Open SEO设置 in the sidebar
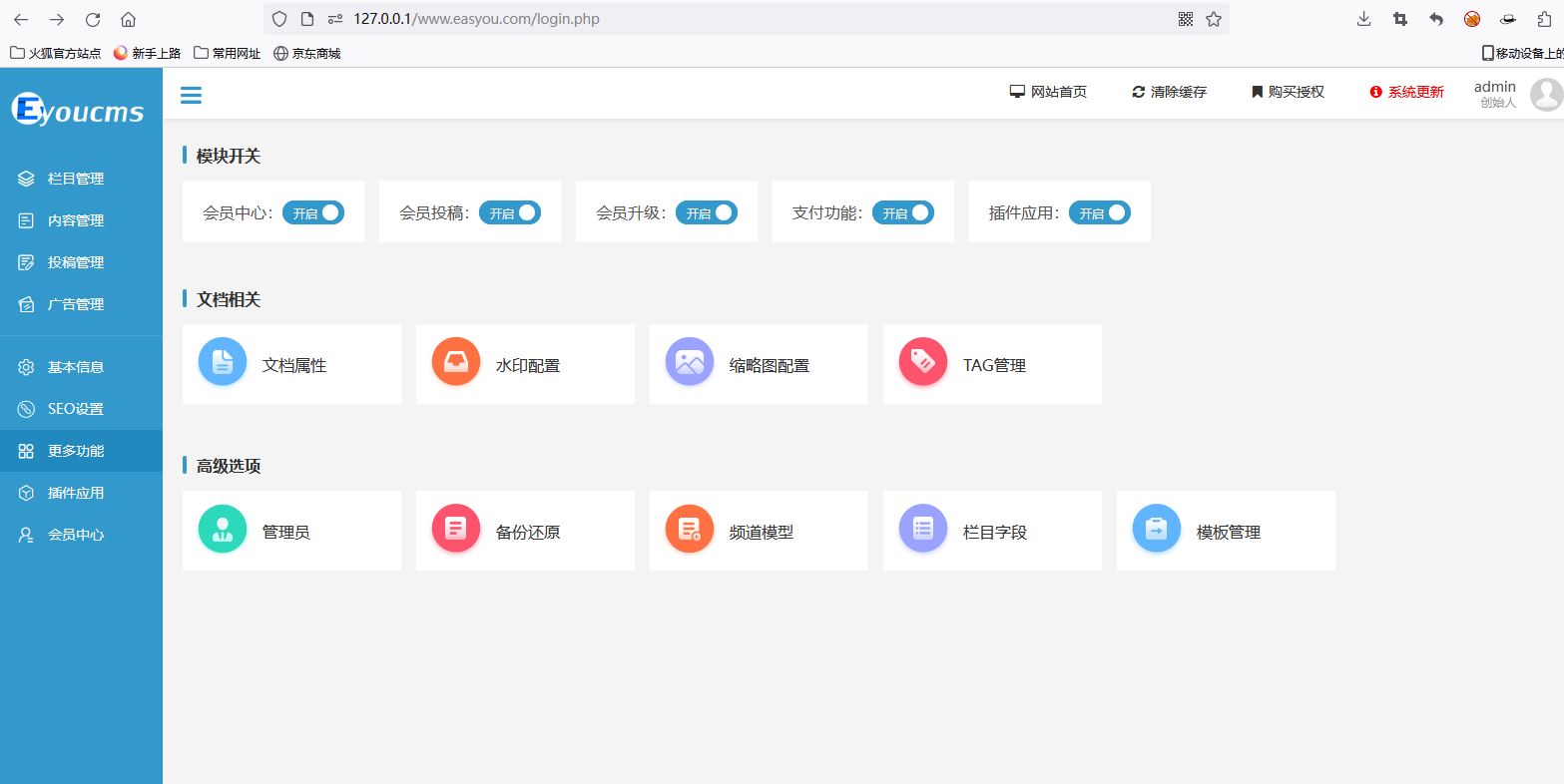 click(x=81, y=409)
